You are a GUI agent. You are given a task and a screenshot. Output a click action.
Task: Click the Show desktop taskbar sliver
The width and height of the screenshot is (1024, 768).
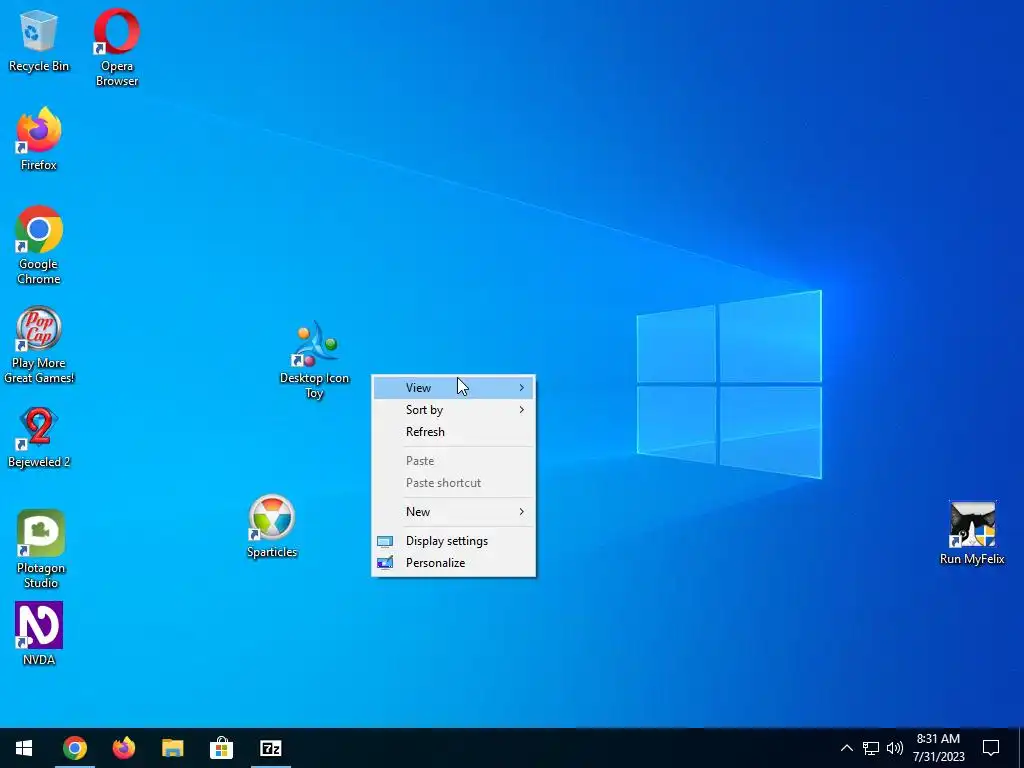click(1021, 748)
